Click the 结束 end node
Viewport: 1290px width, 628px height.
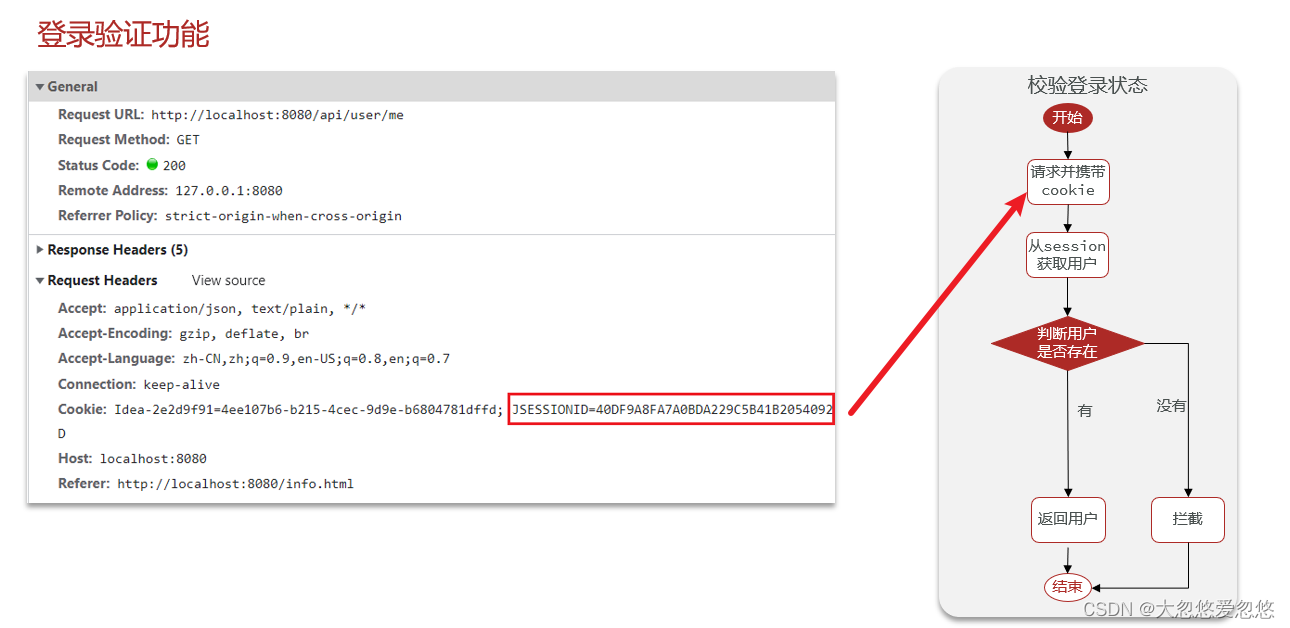(x=1068, y=587)
